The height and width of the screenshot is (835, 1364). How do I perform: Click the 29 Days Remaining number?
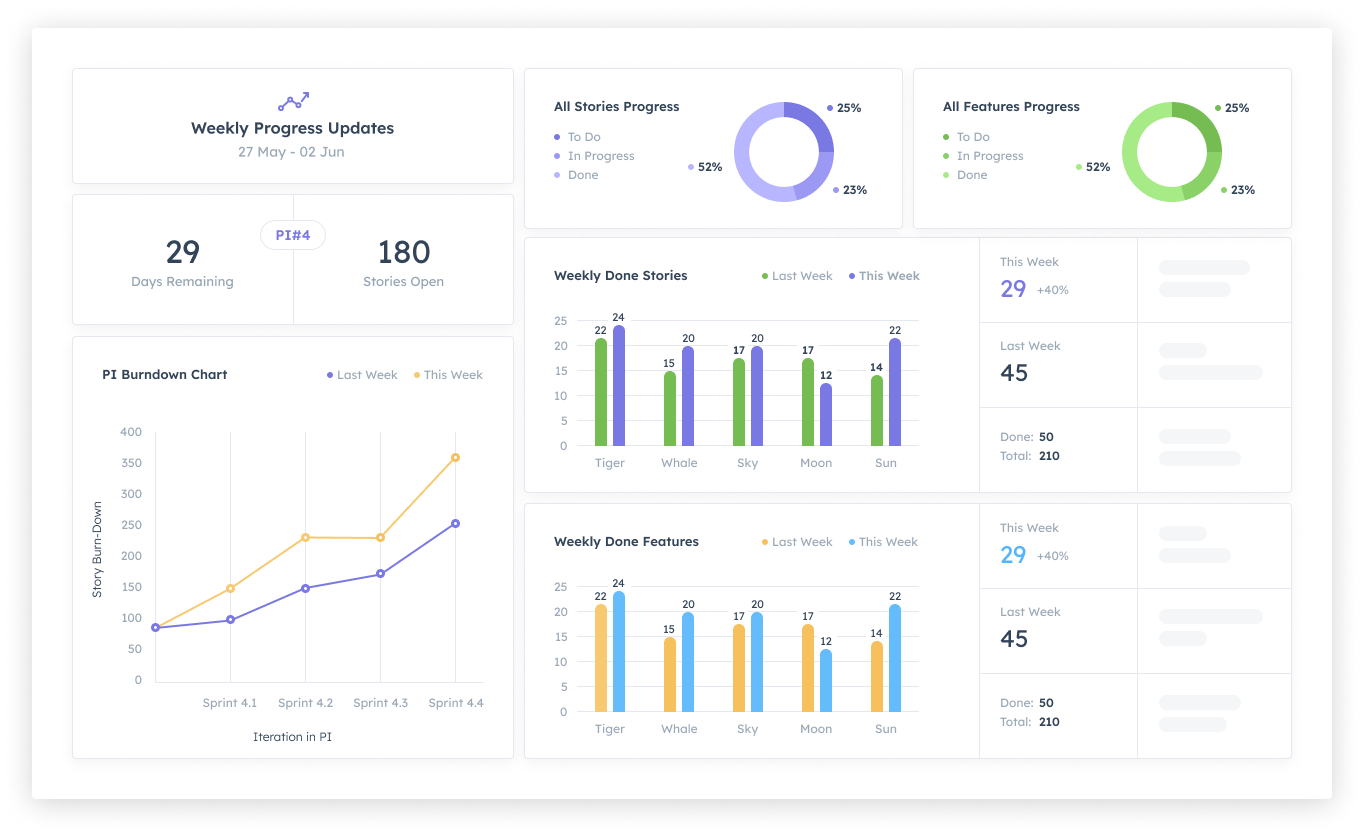click(x=183, y=252)
